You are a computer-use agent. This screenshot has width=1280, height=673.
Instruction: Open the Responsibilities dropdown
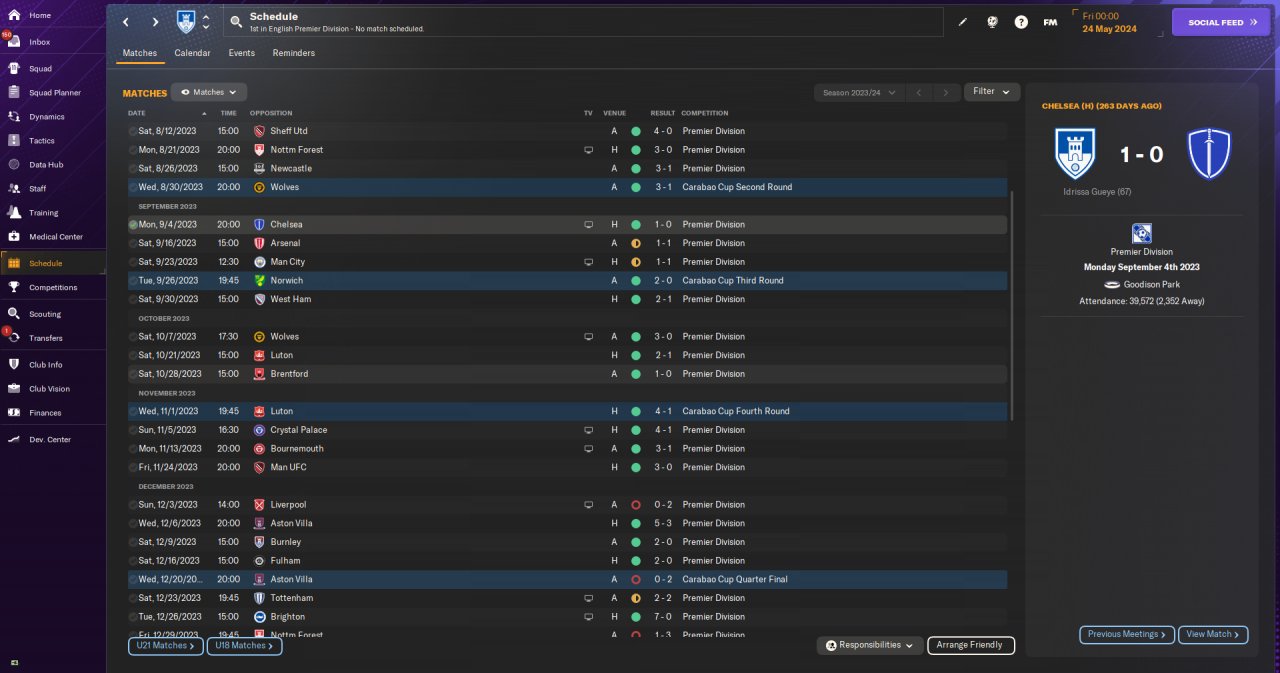click(869, 645)
